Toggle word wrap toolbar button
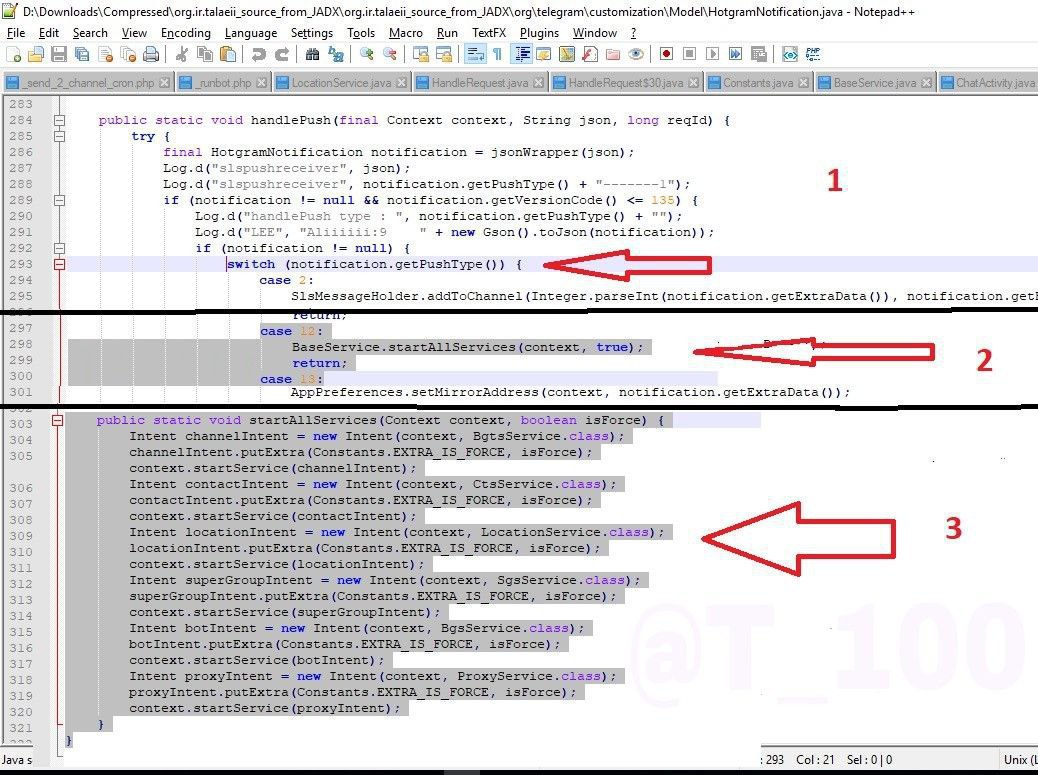Screen dimensions: 1038x775 click(x=475, y=54)
